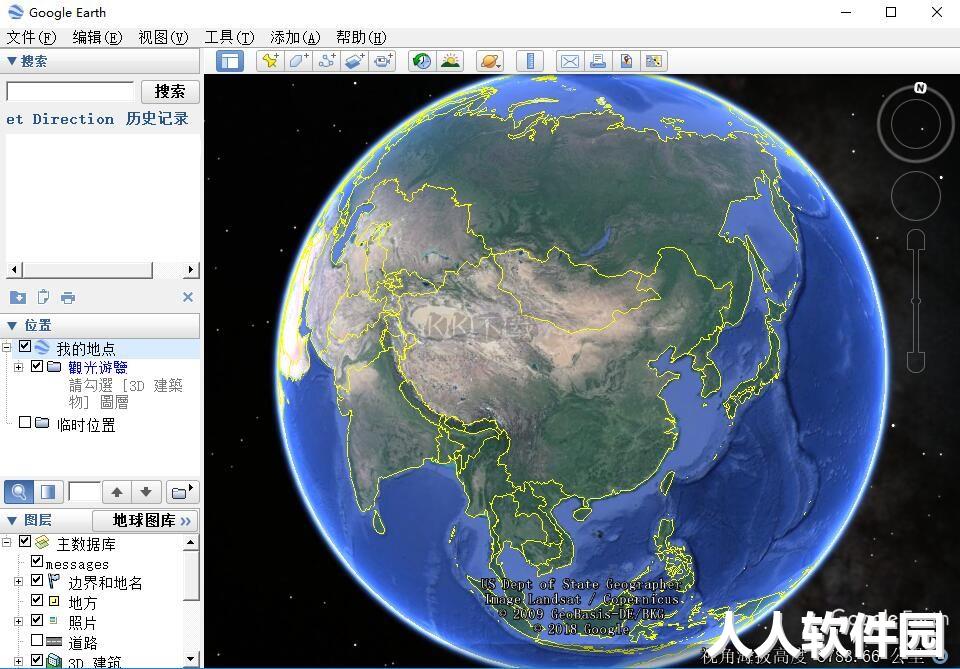Toggle the sidebar with the panel icon
Screen dimensions: 960x669
[x=230, y=61]
